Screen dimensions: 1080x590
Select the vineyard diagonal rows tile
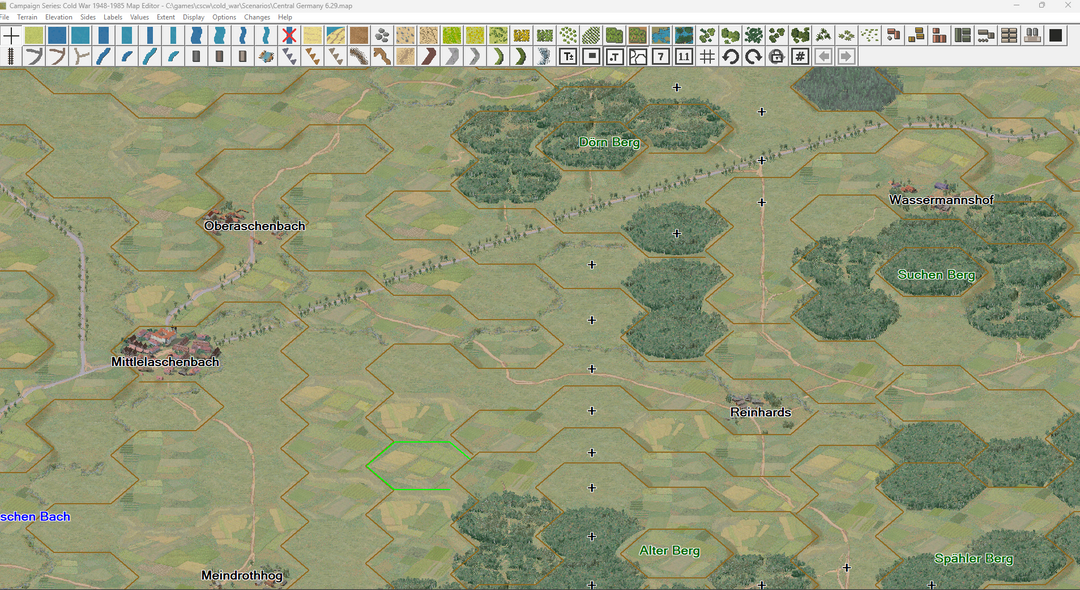coord(591,34)
